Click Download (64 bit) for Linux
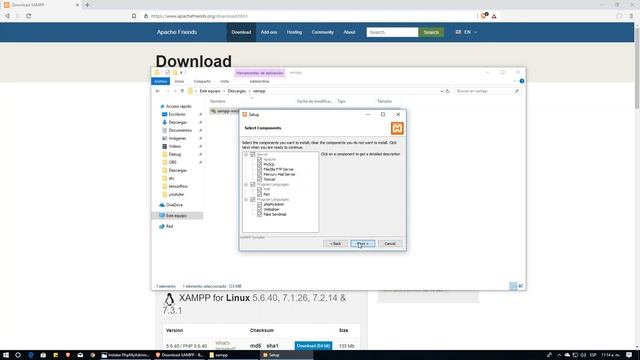Viewport: 640px width, 360px height. coord(313,346)
